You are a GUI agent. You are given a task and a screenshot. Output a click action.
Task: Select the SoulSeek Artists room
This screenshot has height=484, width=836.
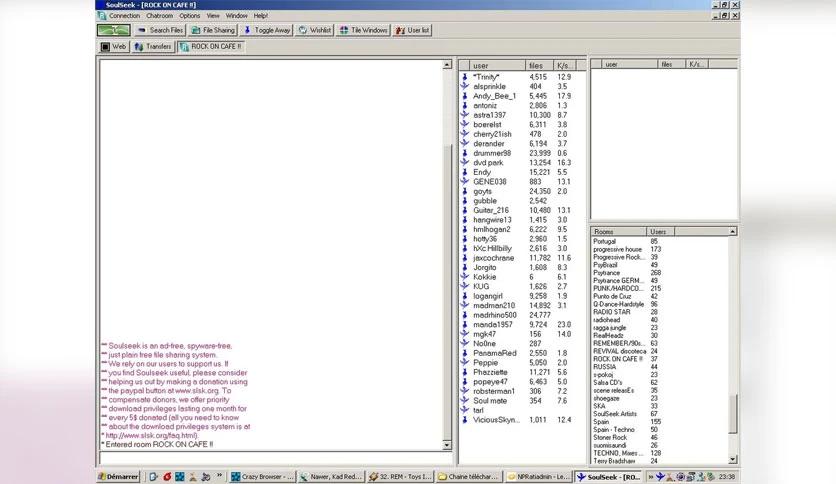(x=615, y=414)
